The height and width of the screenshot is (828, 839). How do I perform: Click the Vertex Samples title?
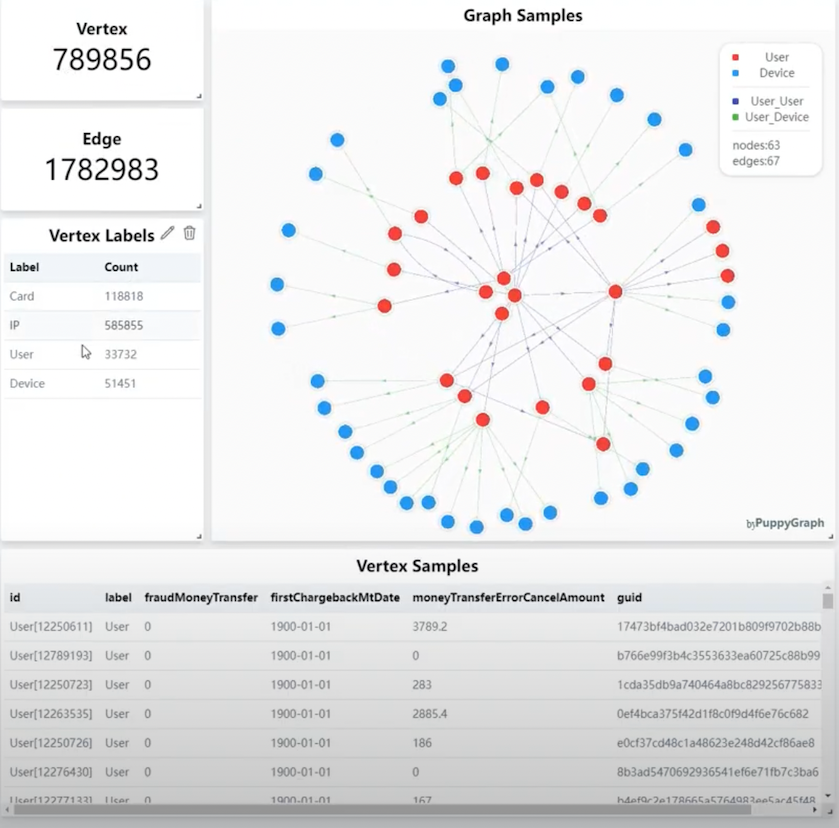click(419, 566)
